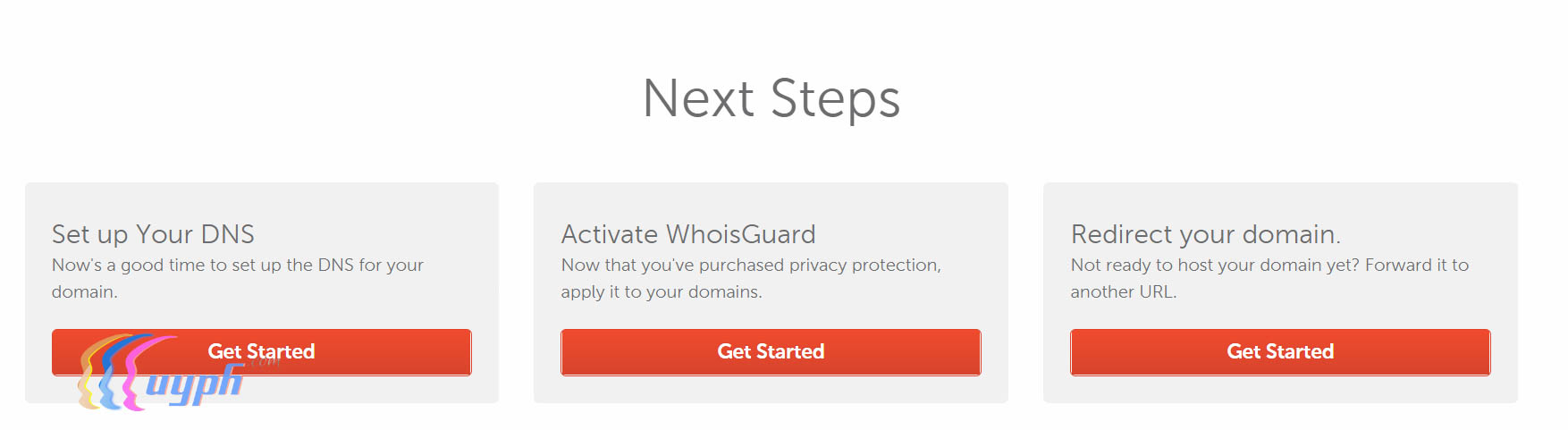Click the DNS setup description paragraph
Image resolution: width=1568 pixels, height=430 pixels.
[x=237, y=266]
